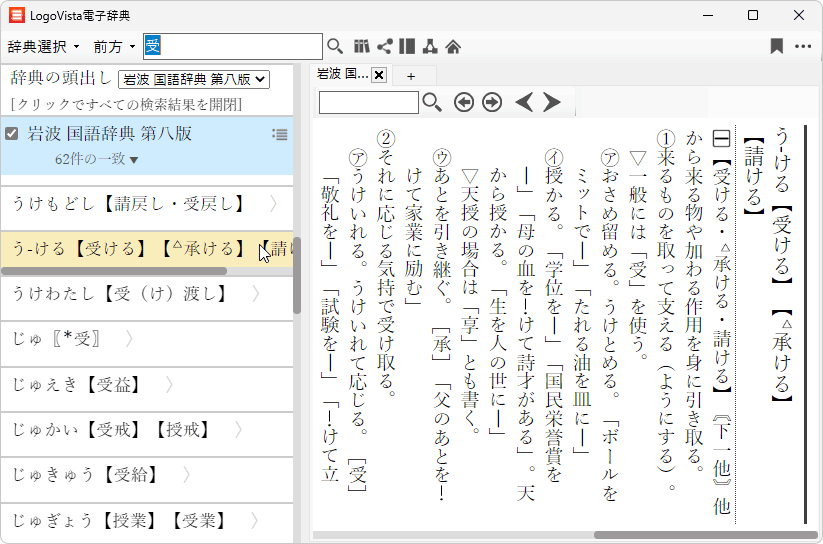823x544 pixels.
Task: Expand the 岩波 国語辞典 第八版 combo box
Action: 194,79
